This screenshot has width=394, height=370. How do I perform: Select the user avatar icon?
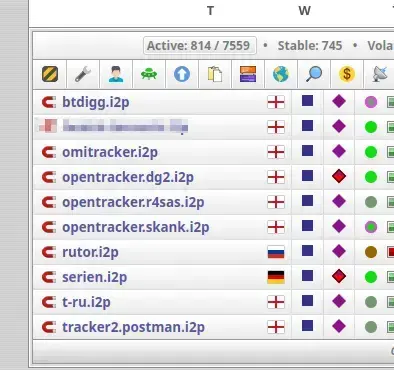pyautogui.click(x=116, y=74)
